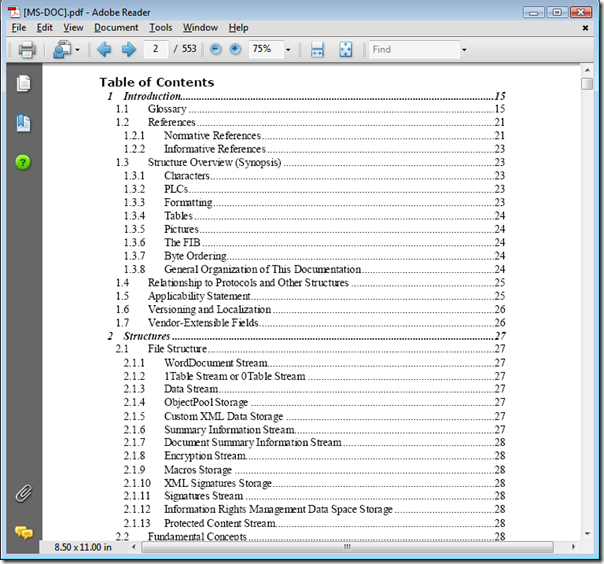Click the Print icon in toolbar

coord(27,49)
